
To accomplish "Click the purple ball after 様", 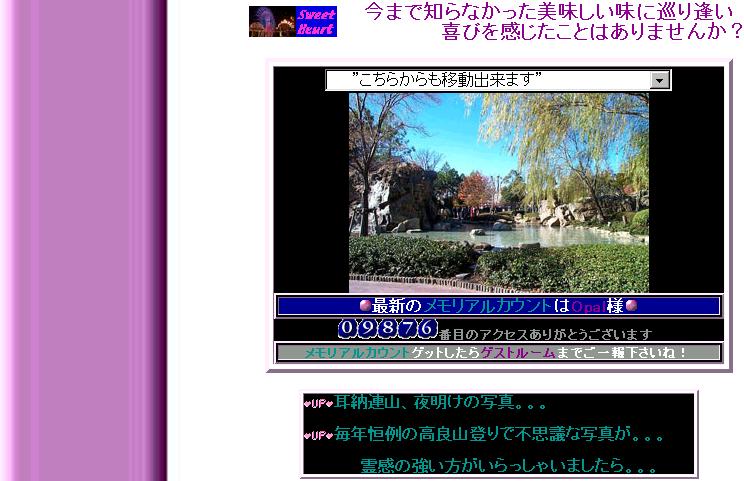I will (630, 306).
